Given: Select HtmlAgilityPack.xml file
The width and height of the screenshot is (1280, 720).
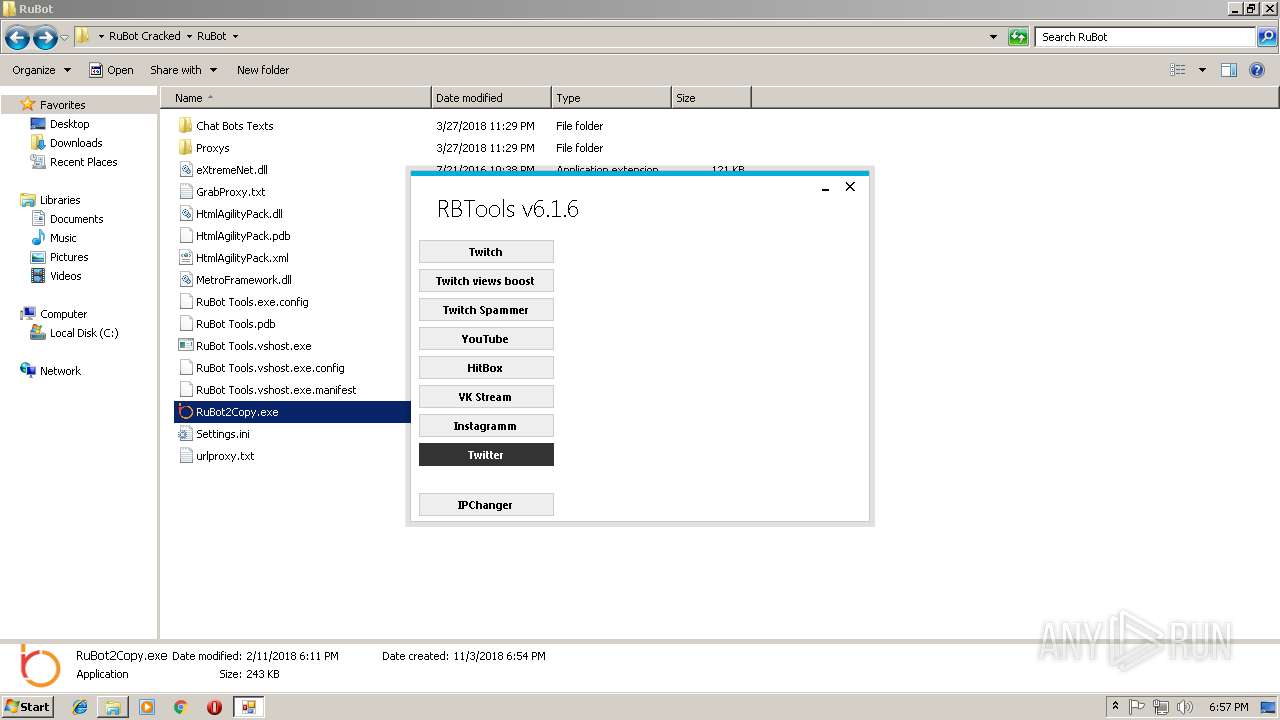Looking at the screenshot, I should 242,258.
